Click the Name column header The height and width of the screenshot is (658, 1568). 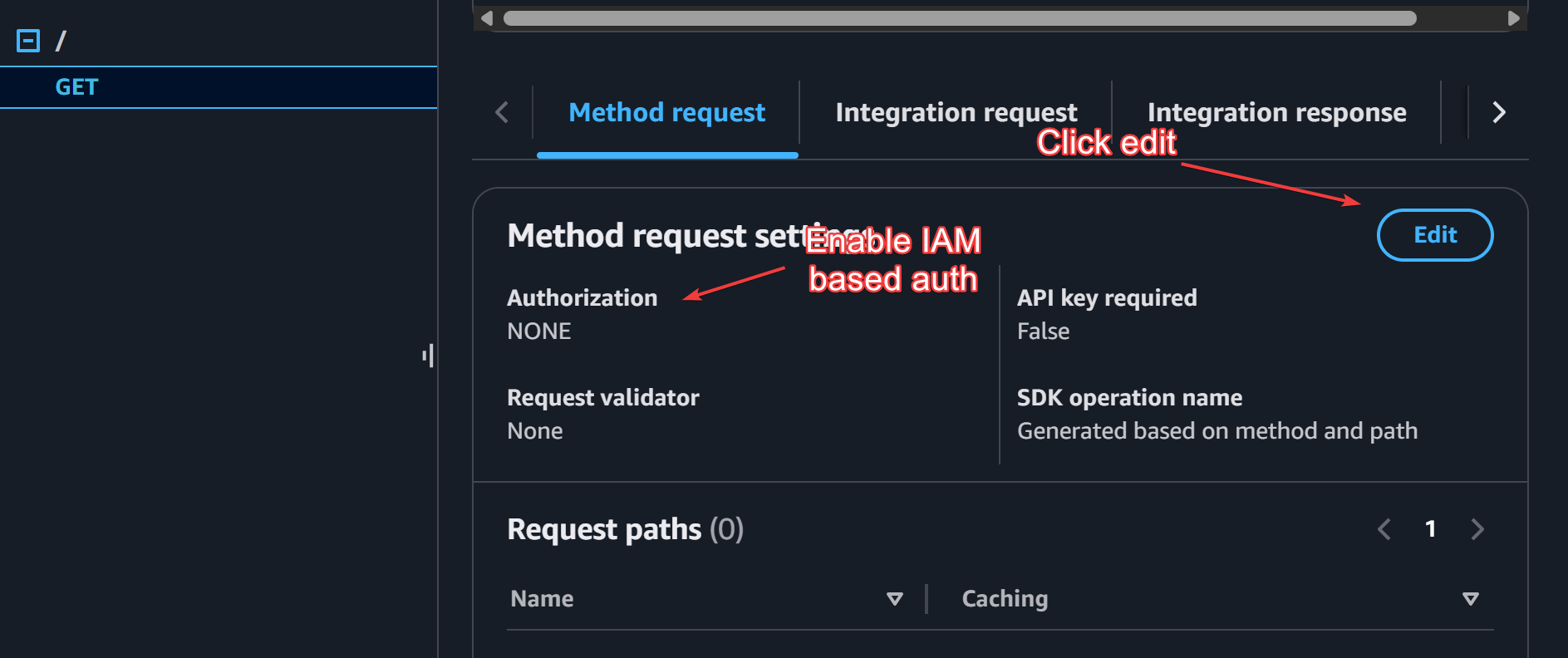tap(542, 599)
